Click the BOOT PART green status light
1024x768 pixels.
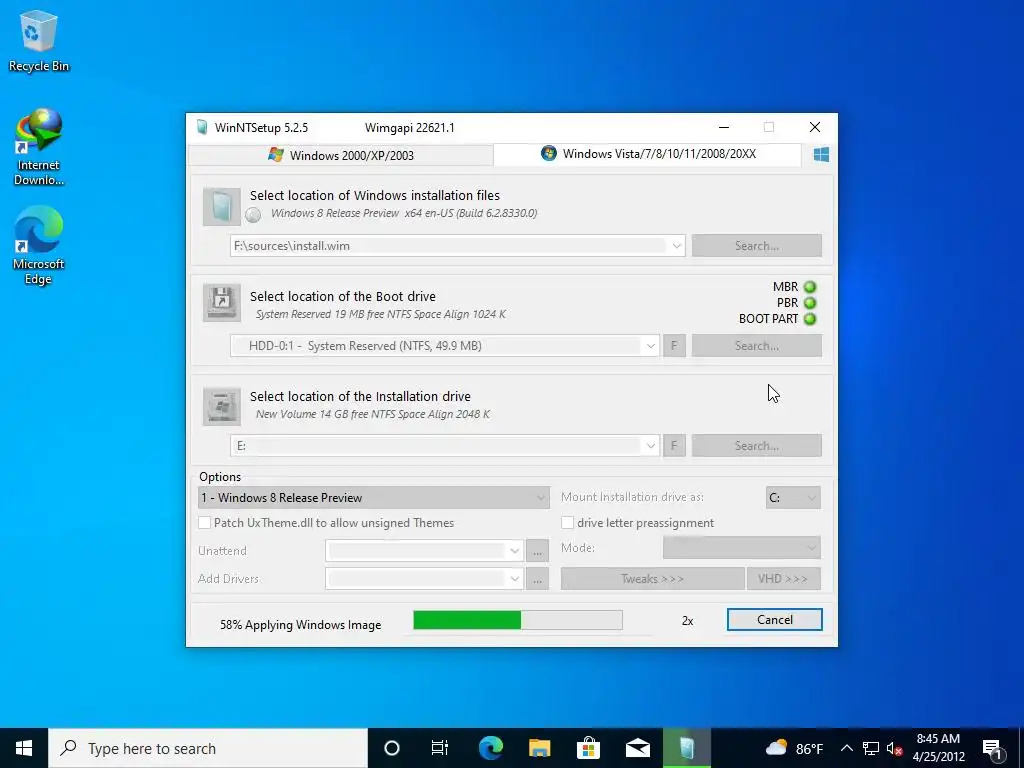coord(810,319)
